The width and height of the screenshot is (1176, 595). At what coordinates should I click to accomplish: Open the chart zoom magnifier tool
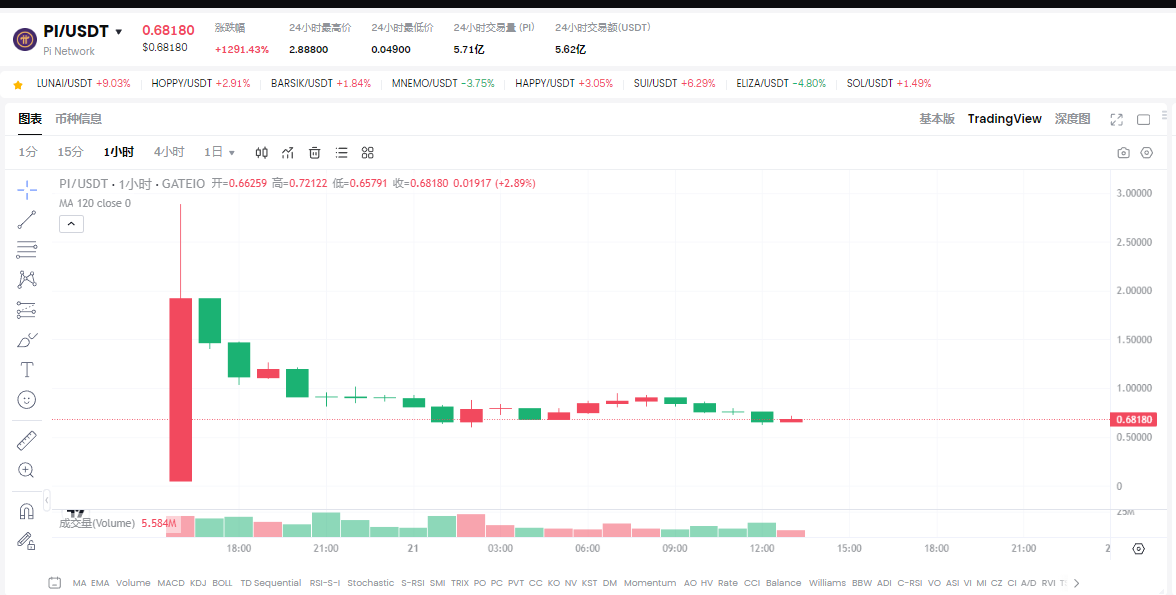[x=26, y=469]
